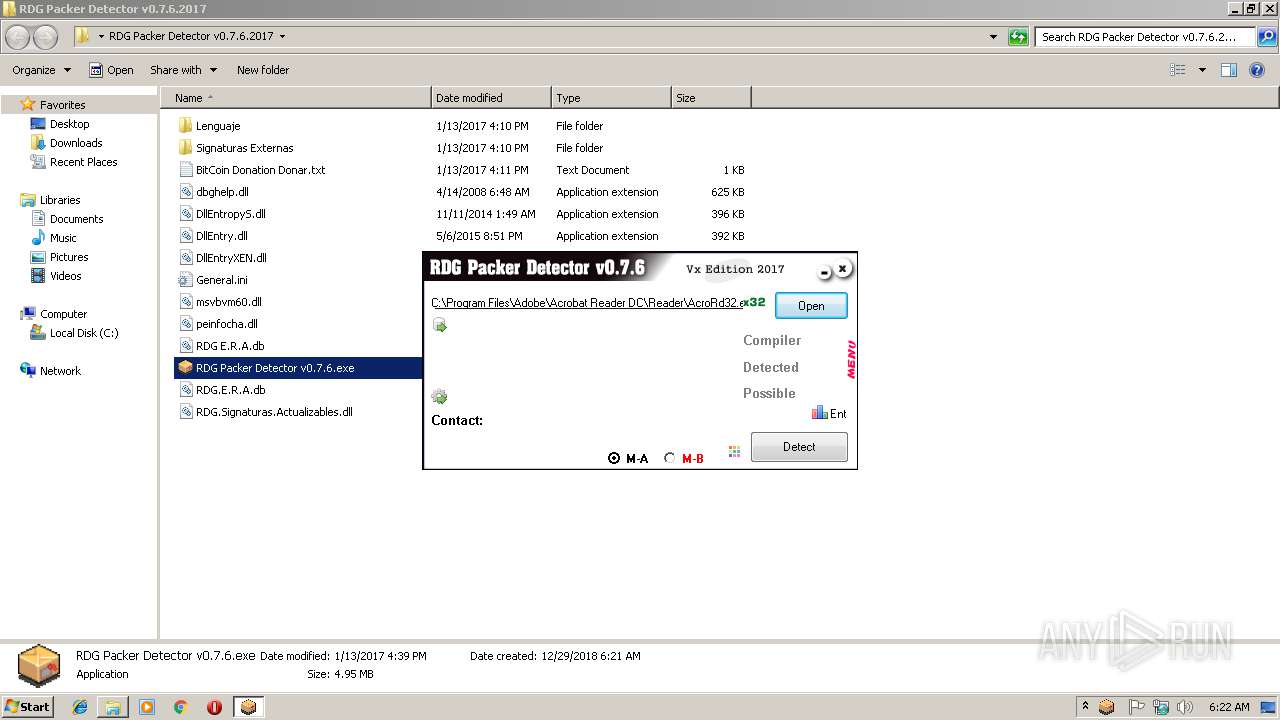Open the address bar history dropdown
Screen dimensions: 1280x720
pos(993,37)
